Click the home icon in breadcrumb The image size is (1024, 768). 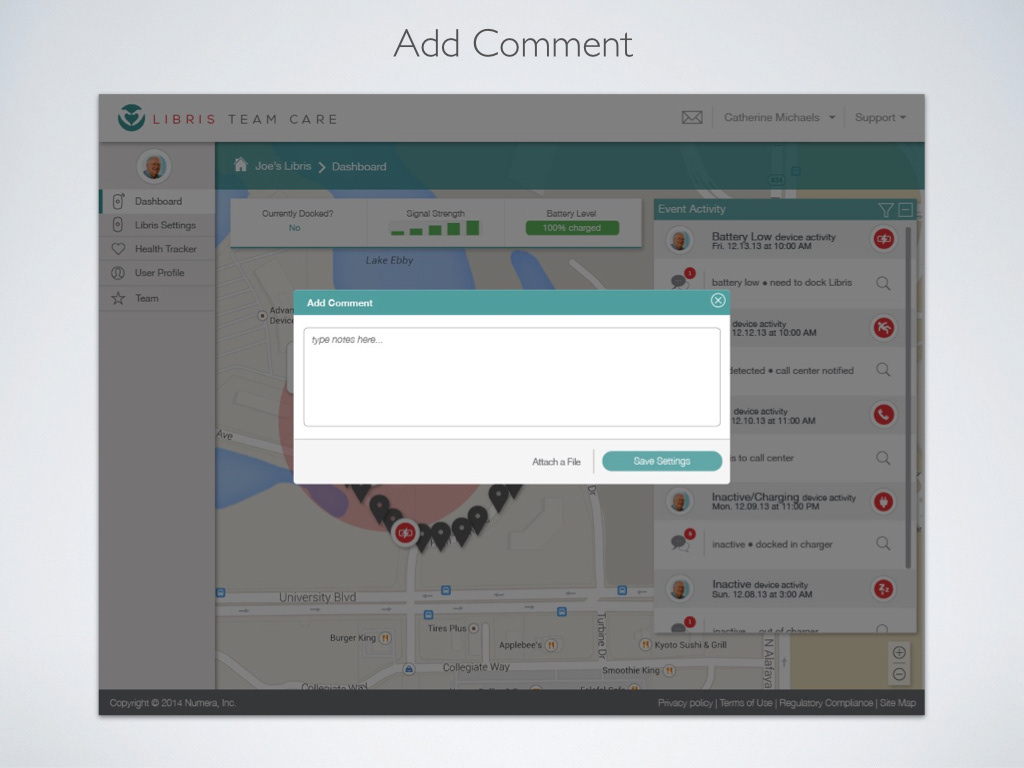(x=240, y=165)
